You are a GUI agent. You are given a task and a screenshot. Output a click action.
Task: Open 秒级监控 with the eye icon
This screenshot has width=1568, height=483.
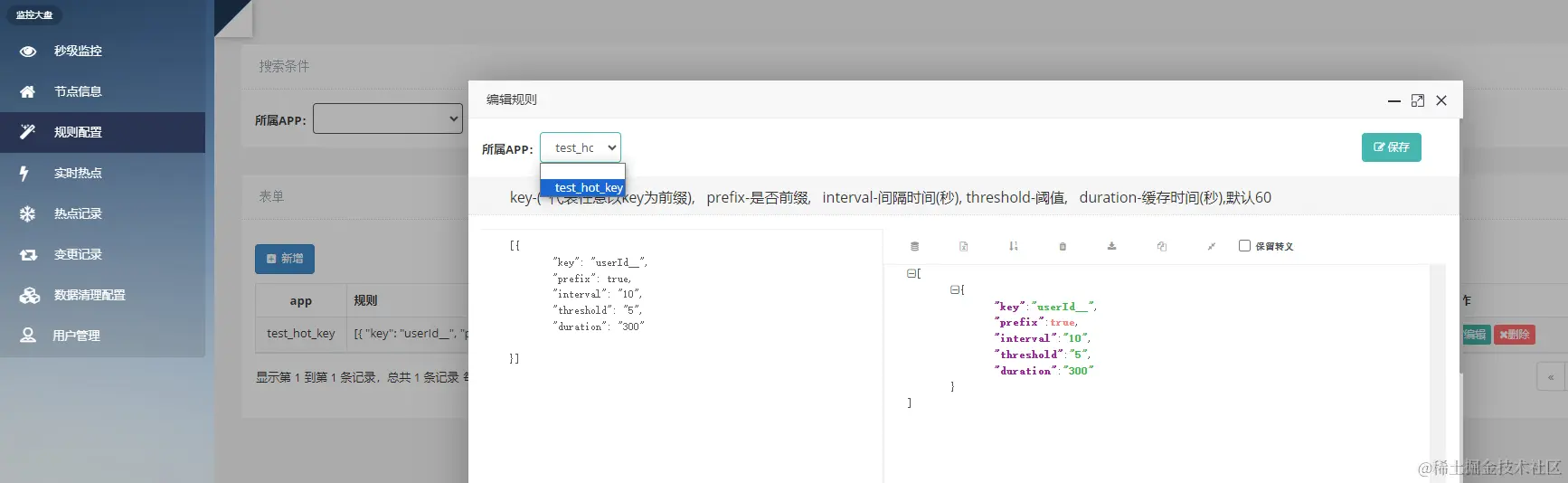(28, 52)
